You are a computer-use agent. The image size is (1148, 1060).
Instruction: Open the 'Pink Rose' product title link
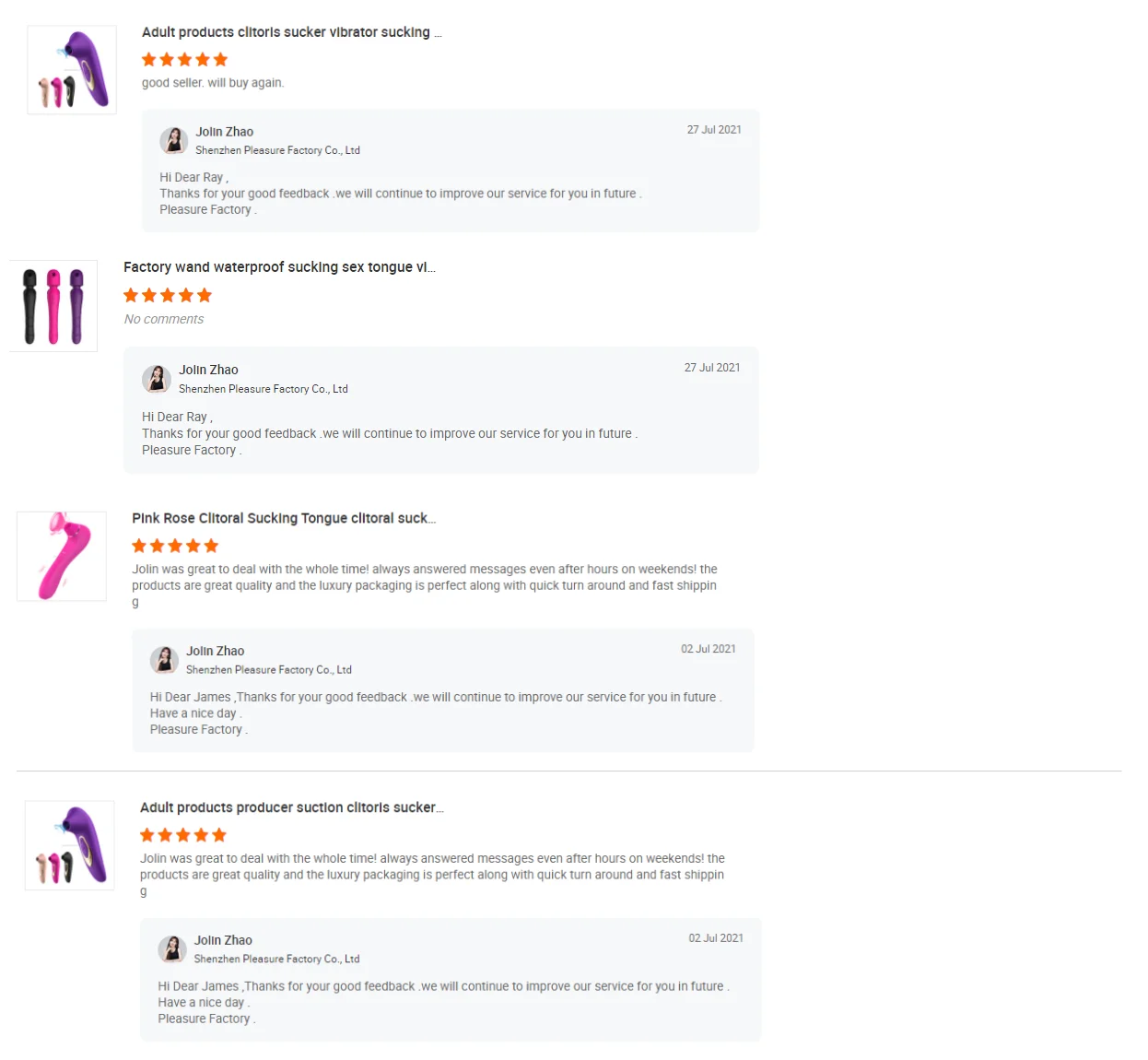point(284,519)
